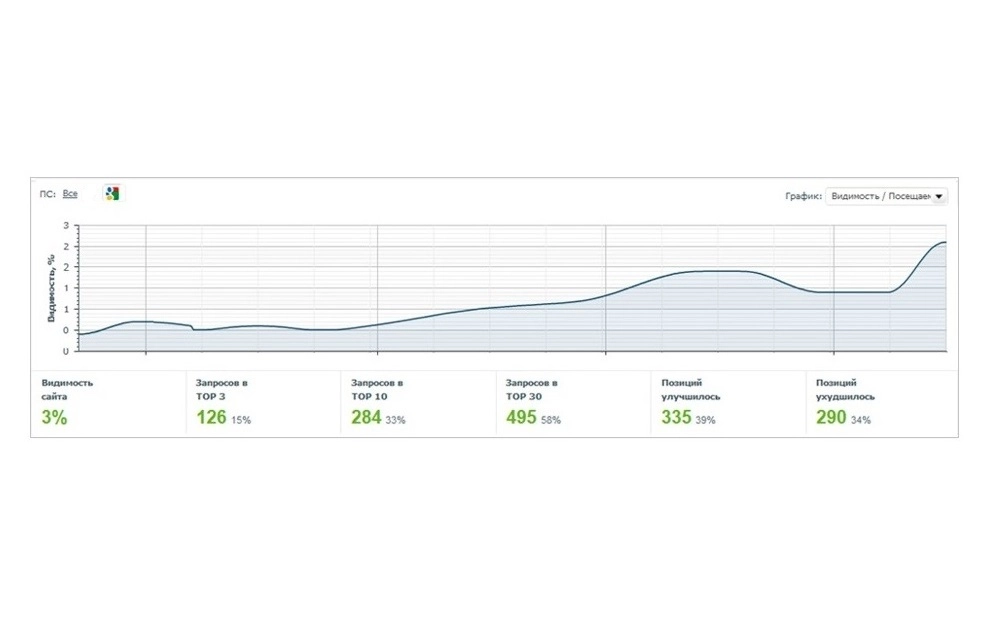The image size is (992, 620).
Task: Open the 'Видимость / Посещаемость' graph dropdown
Action: tap(886, 196)
